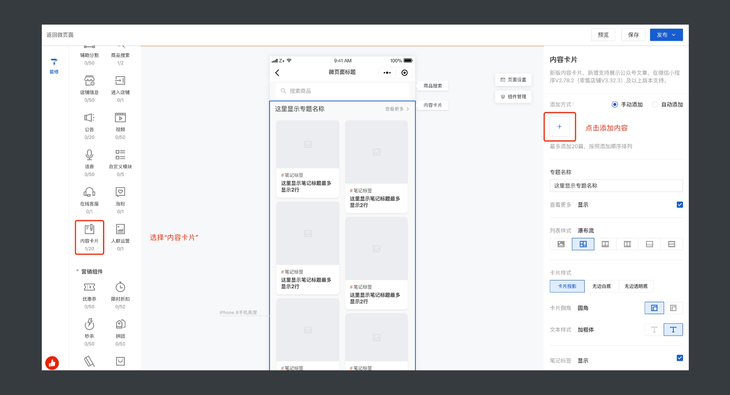This screenshot has width=730, height=395.
Task: Click the 保存 save button
Action: coord(633,35)
